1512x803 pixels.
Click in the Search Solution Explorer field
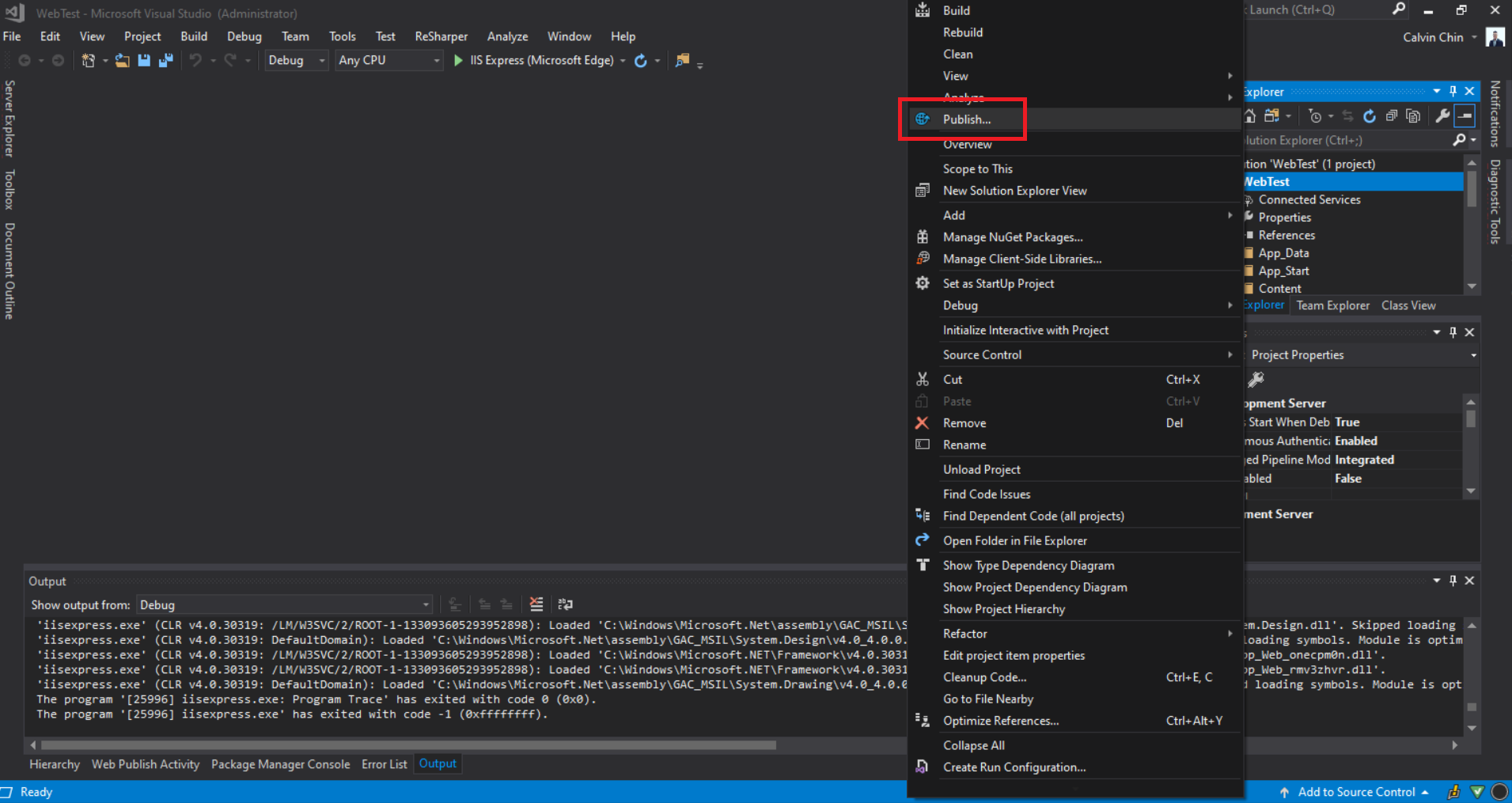(1347, 140)
